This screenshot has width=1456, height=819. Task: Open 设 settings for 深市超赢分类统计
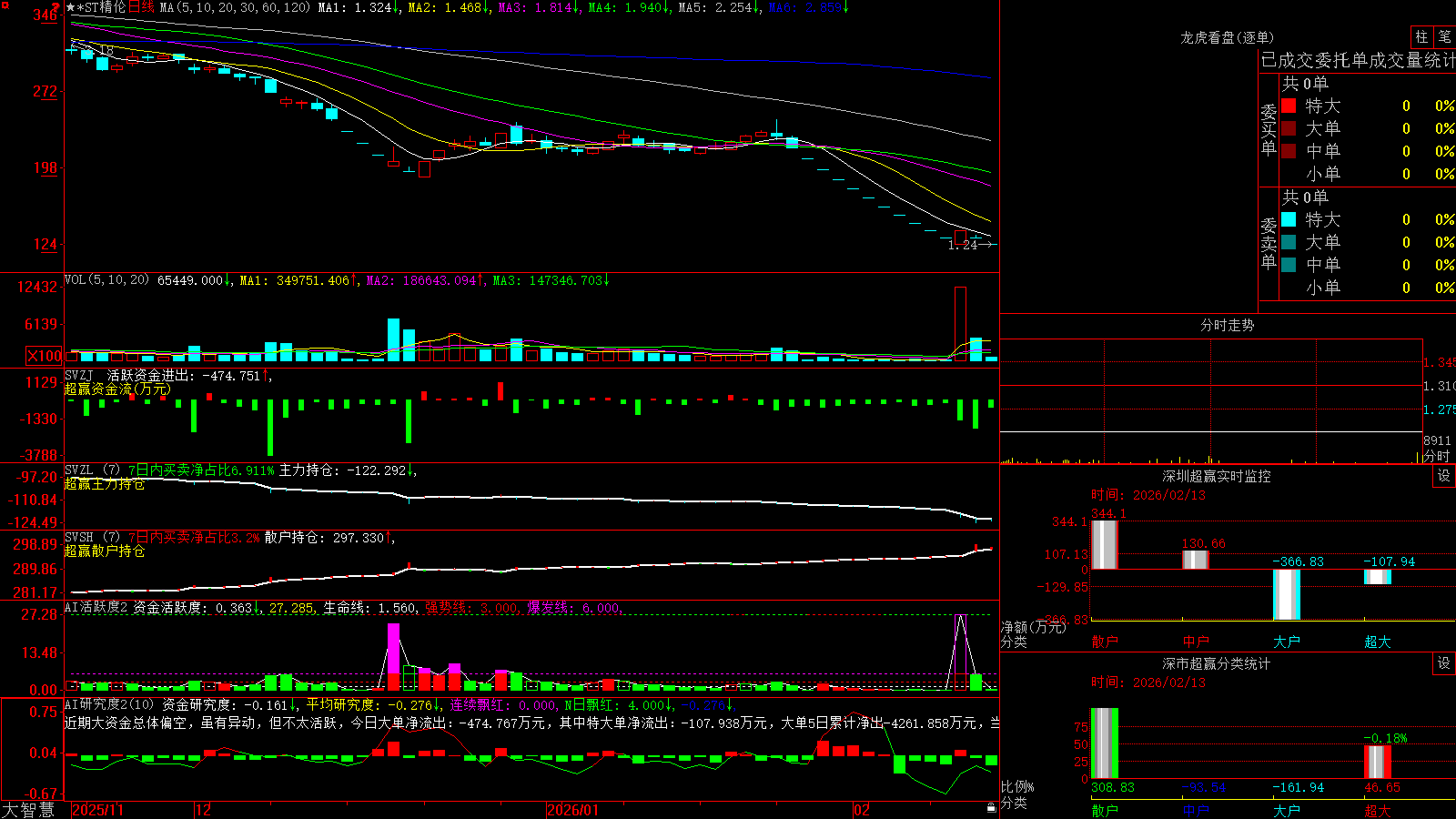(x=1444, y=663)
